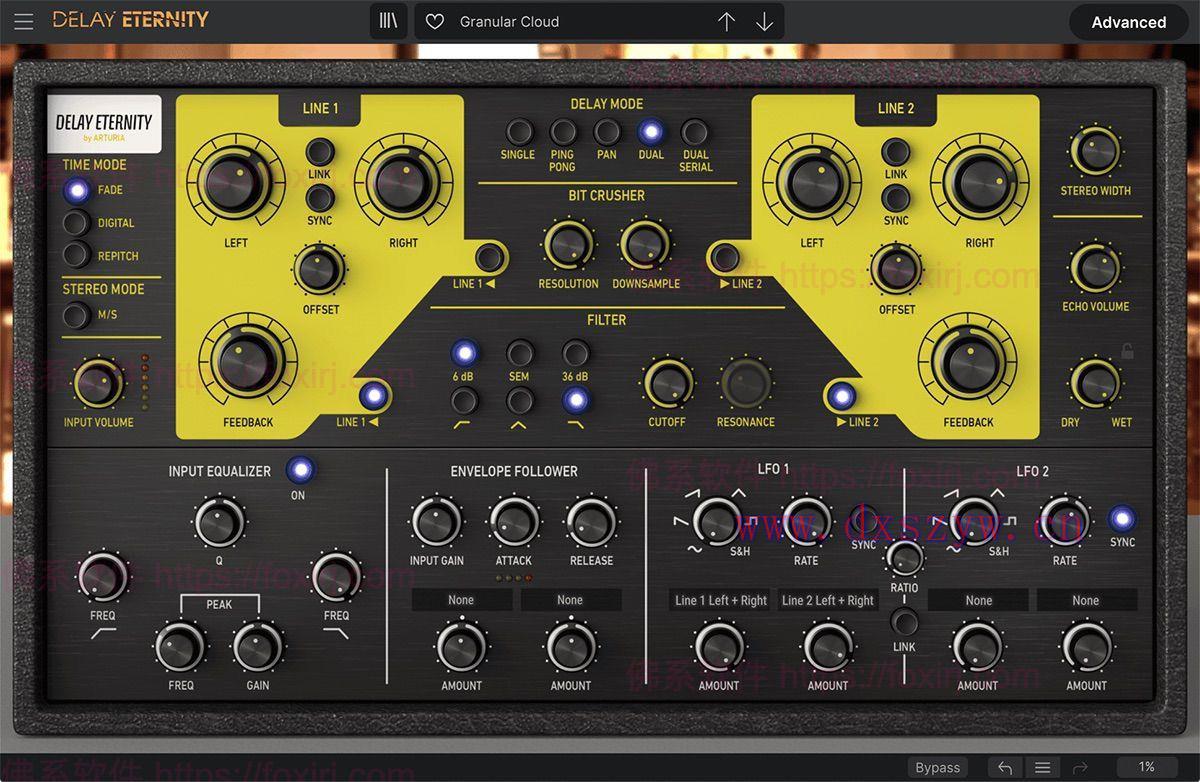Viewport: 1200px width, 782px height.
Task: Toggle the Line 1 Link button
Action: 319,152
